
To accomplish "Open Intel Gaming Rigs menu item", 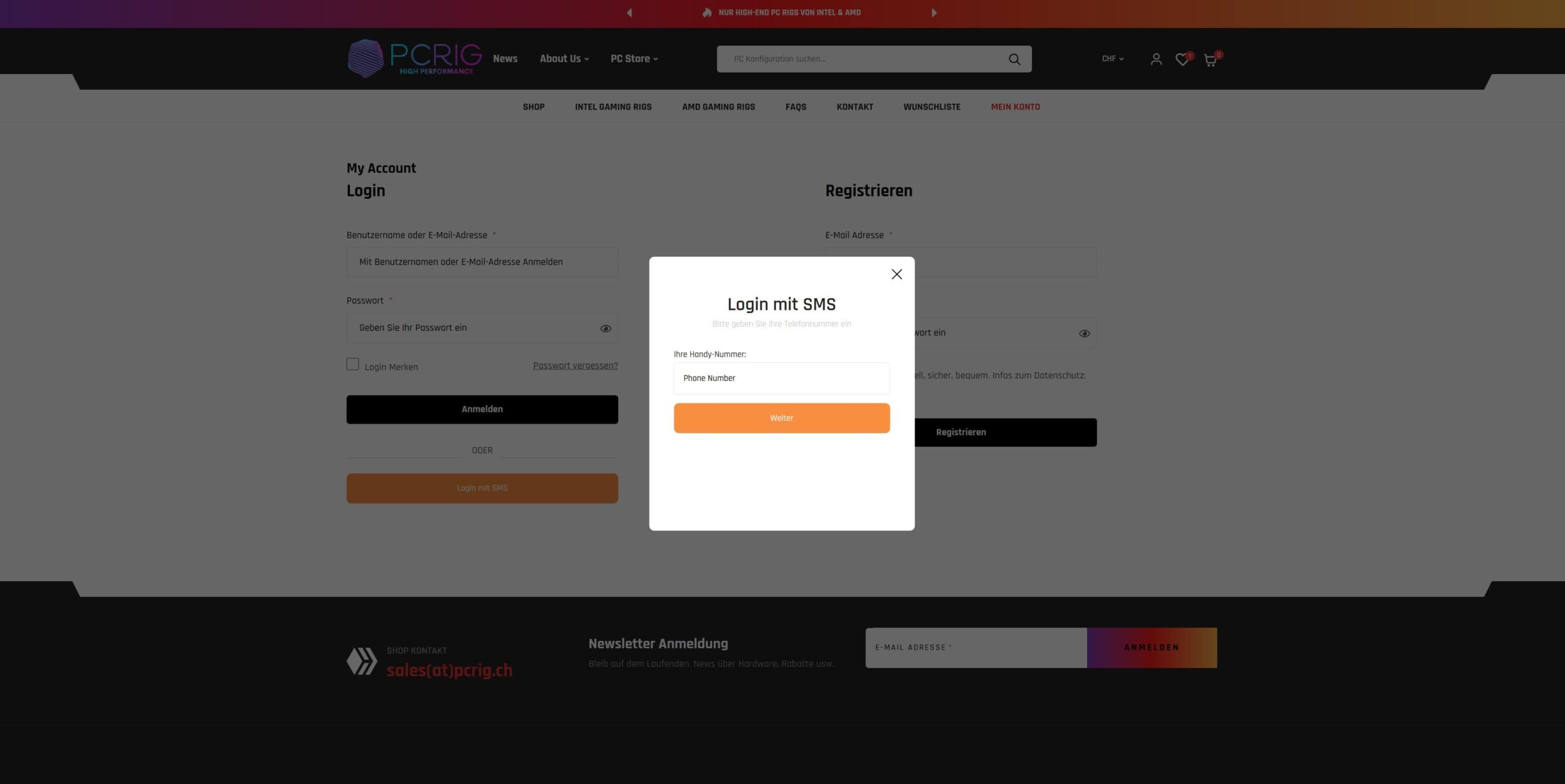I will point(613,107).
